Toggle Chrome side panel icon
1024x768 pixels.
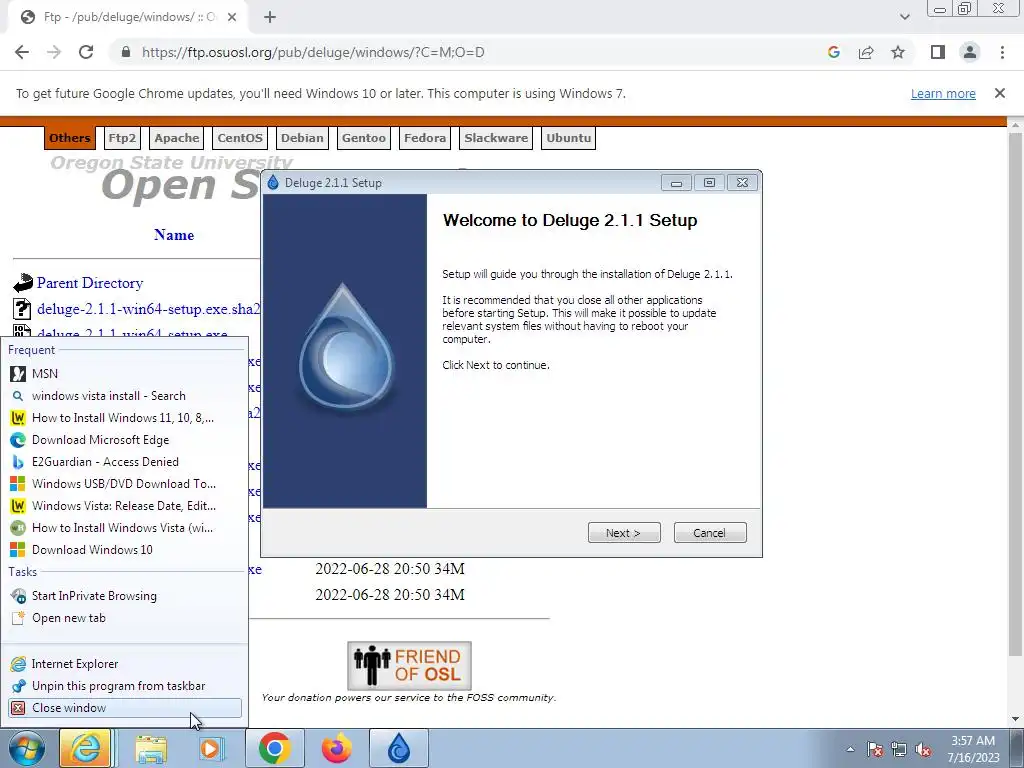coord(938,52)
